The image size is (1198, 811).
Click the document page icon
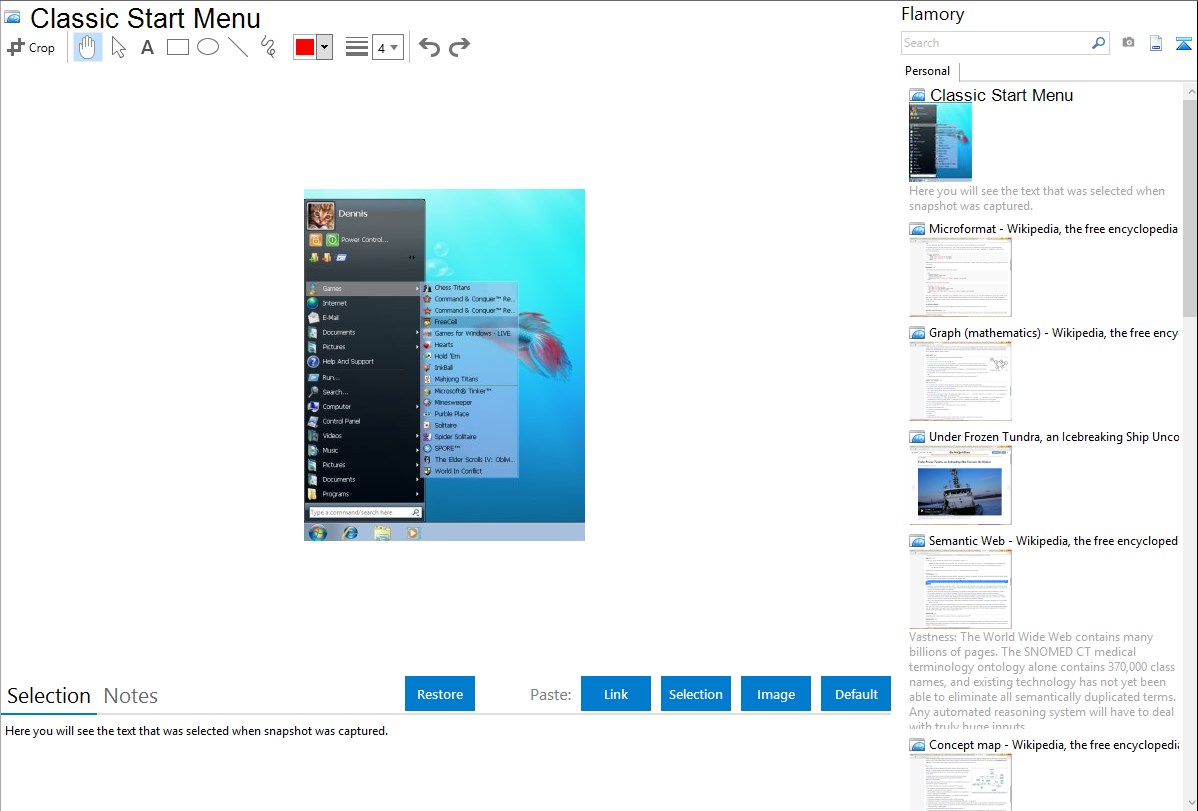click(x=1156, y=43)
